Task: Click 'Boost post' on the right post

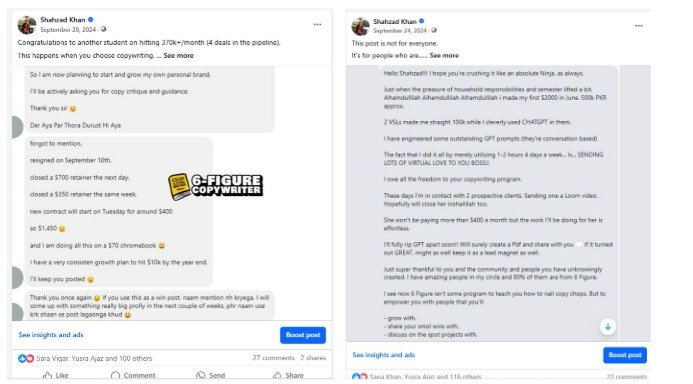Action: pos(625,355)
